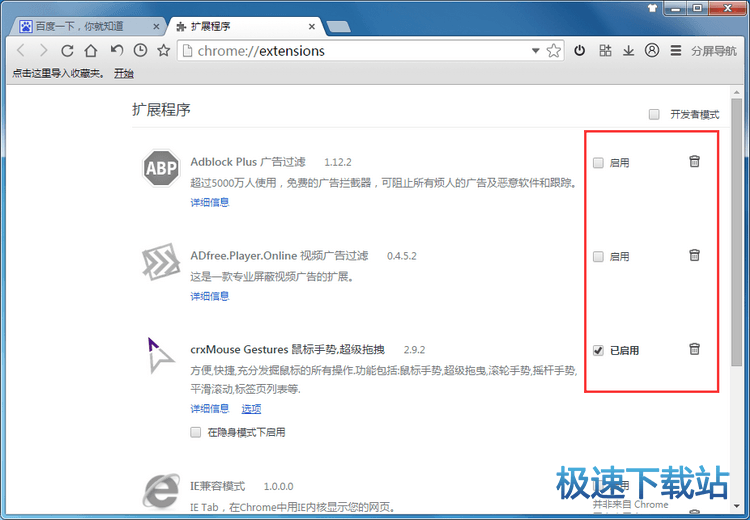The width and height of the screenshot is (750, 520).
Task: Toggle 开发者模式 checkbox
Action: pyautogui.click(x=654, y=114)
